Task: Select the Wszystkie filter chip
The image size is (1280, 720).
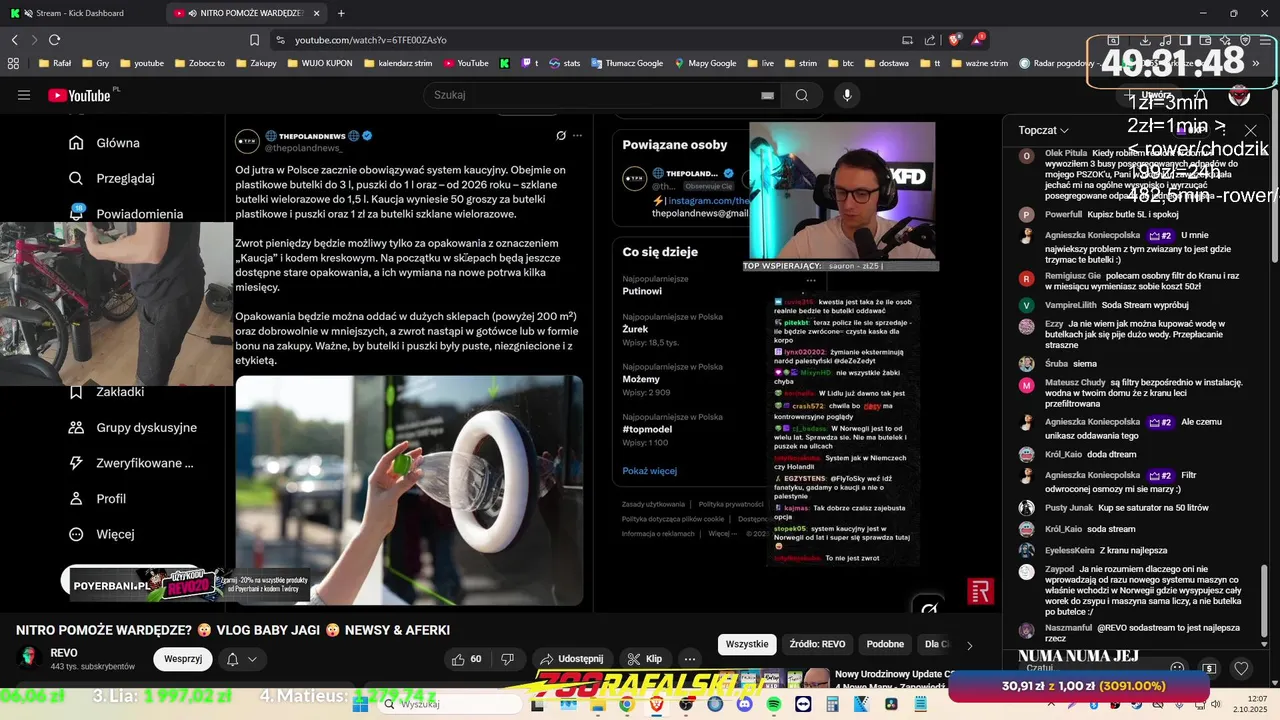Action: coord(747,644)
